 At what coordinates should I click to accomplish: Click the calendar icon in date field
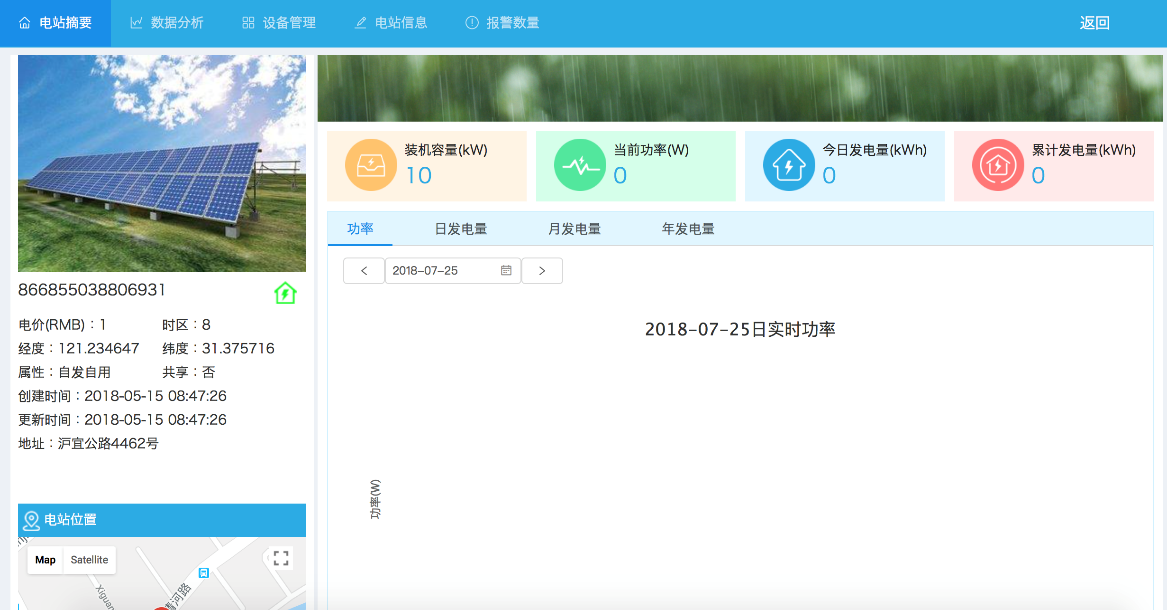point(506,271)
